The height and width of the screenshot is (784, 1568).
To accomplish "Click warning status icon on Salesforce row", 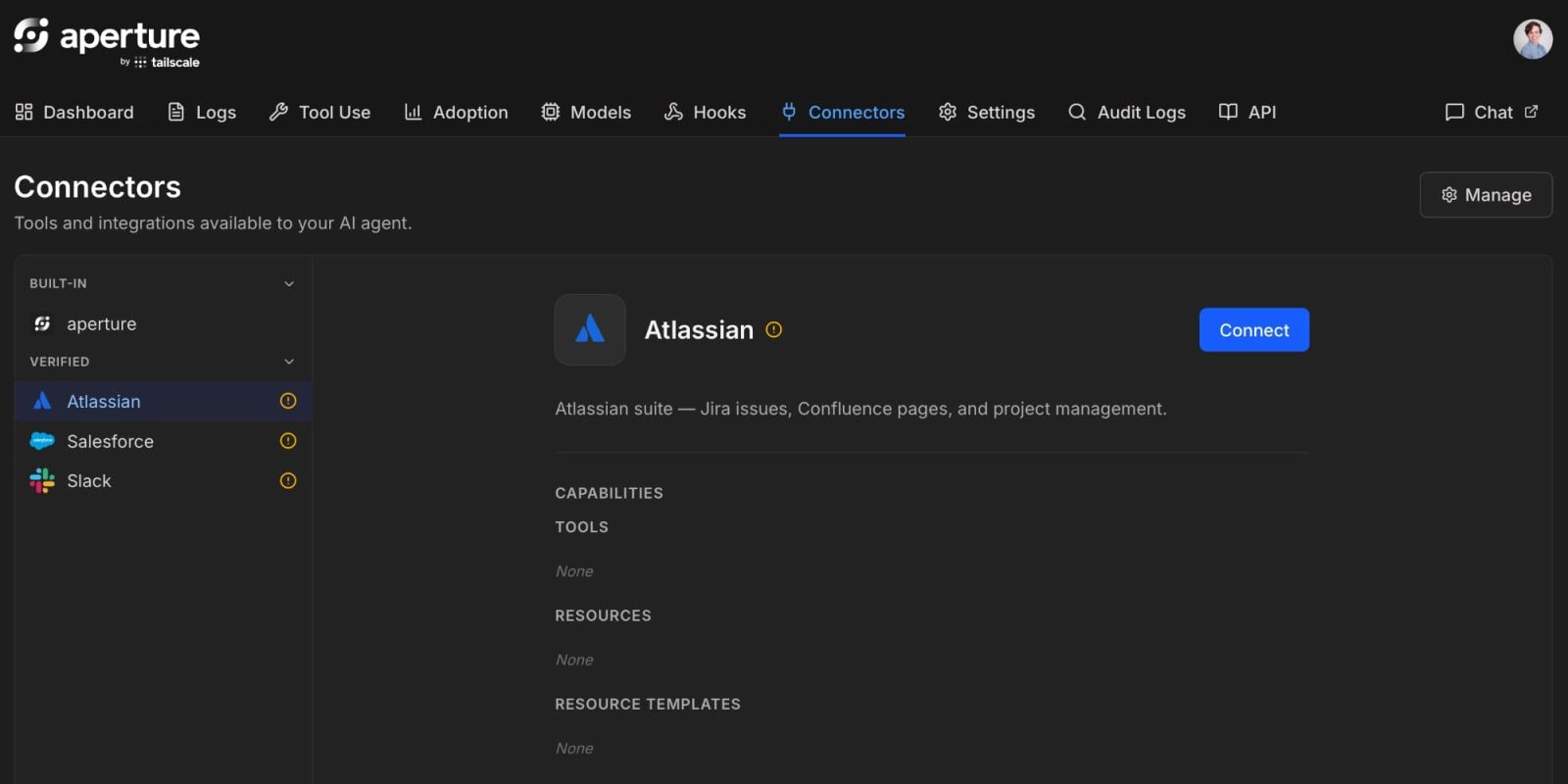I will tap(288, 441).
